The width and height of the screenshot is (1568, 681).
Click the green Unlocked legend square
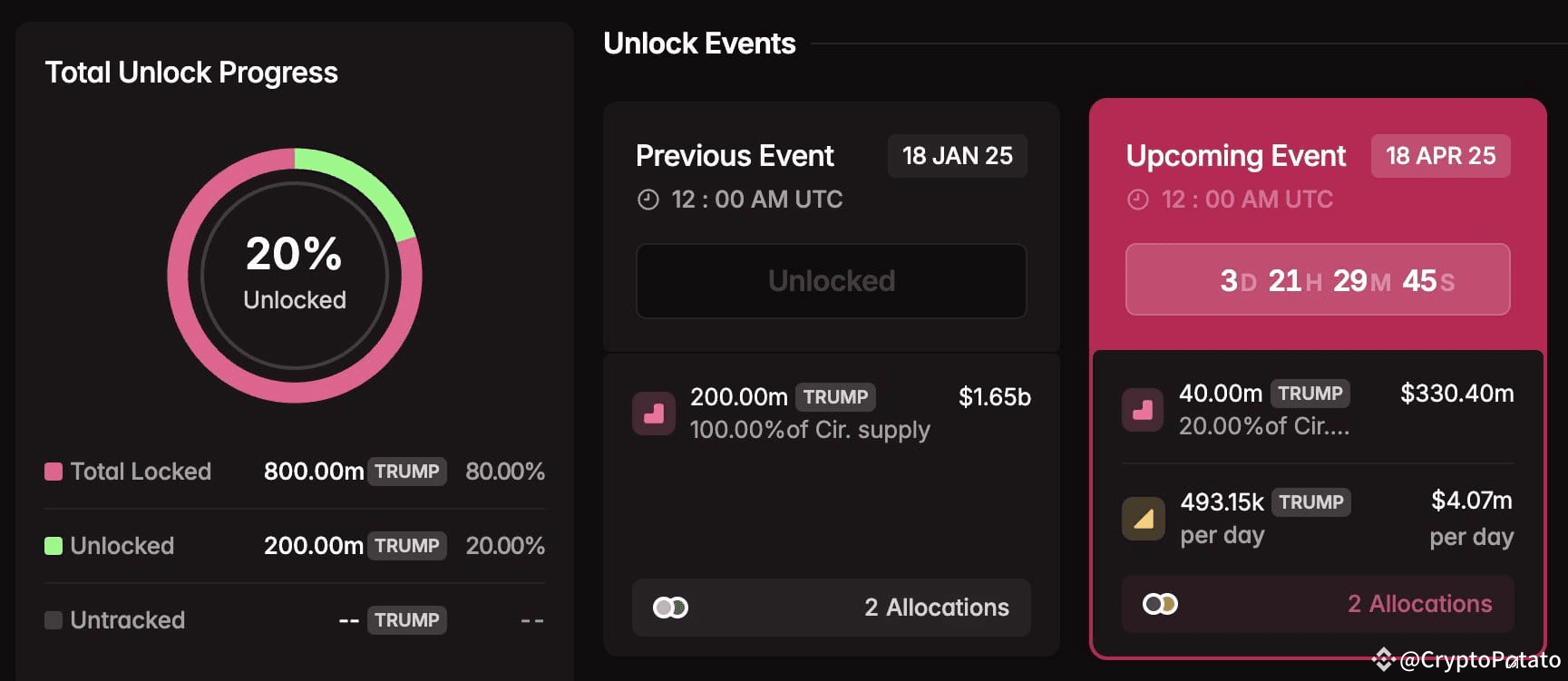(52, 545)
